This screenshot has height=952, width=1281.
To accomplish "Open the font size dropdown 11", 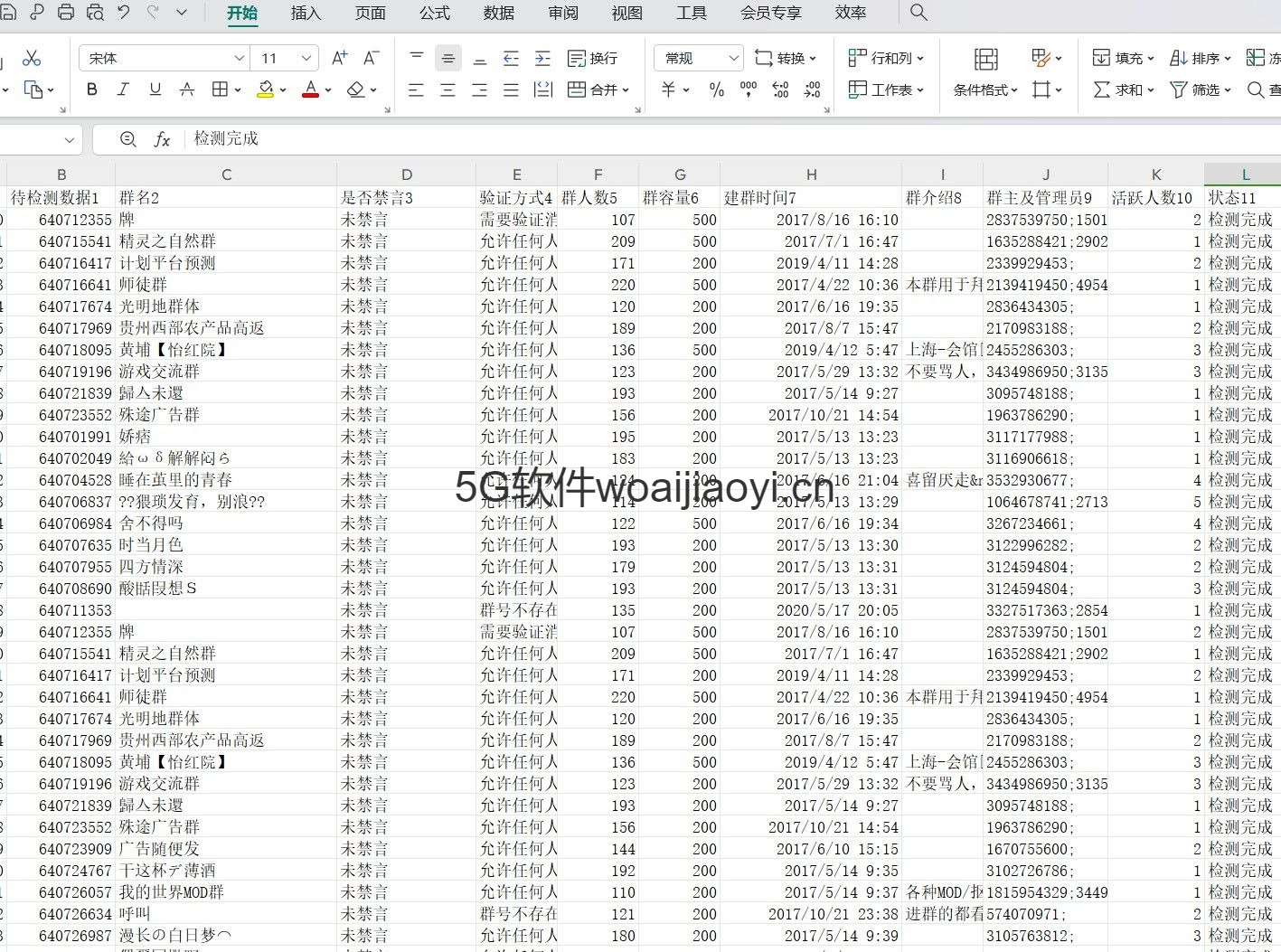I will click(x=306, y=58).
